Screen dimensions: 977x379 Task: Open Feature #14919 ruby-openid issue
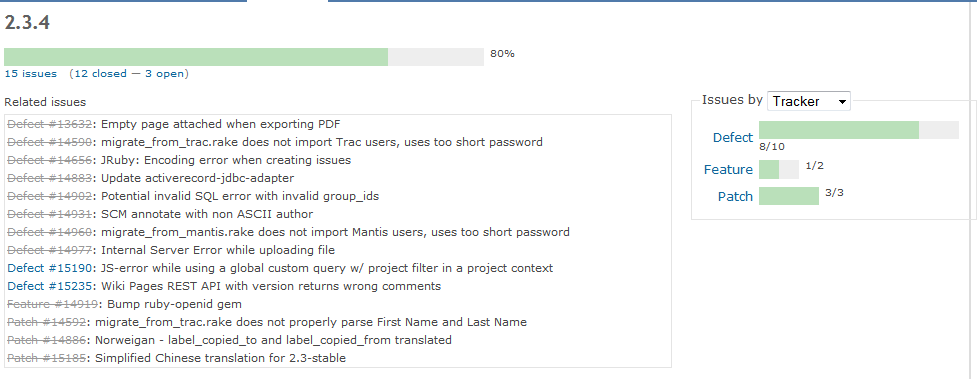click(53, 304)
